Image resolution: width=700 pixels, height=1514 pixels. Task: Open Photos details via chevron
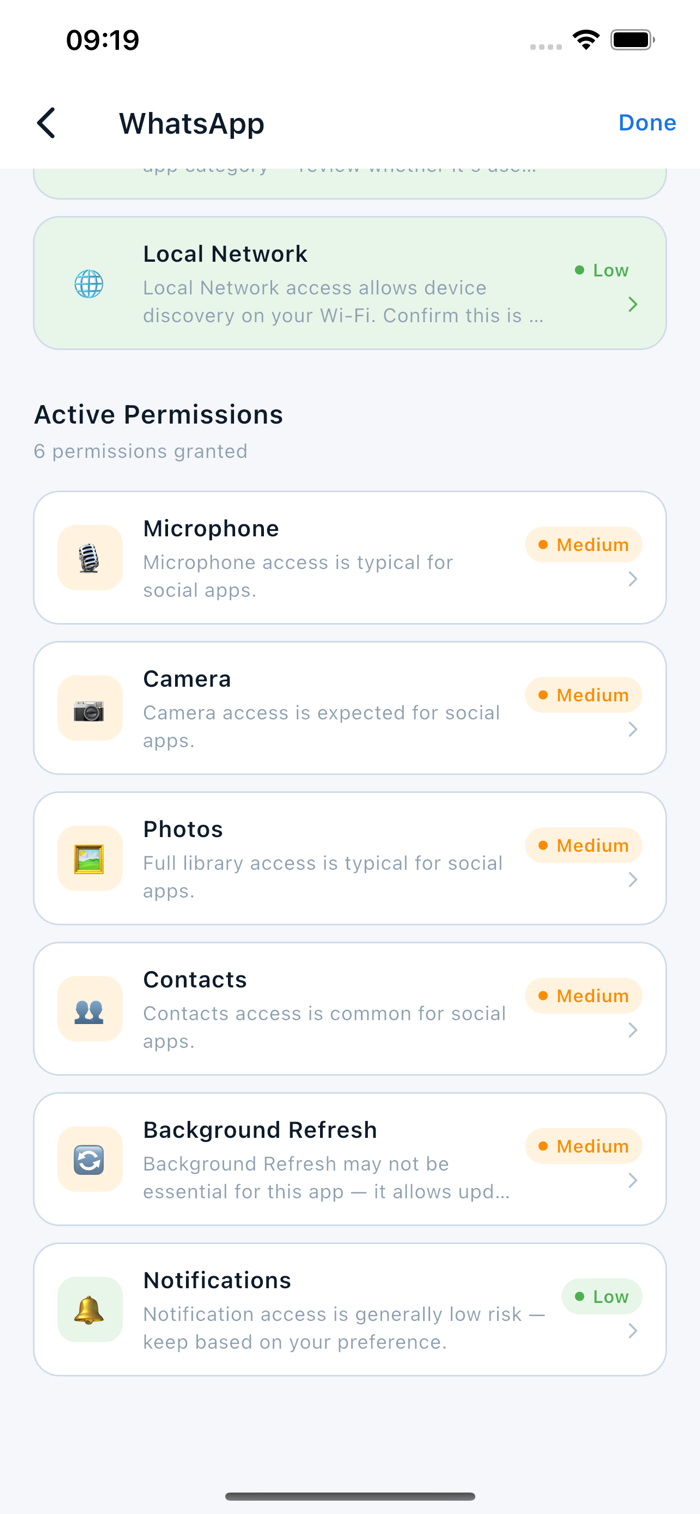(633, 880)
